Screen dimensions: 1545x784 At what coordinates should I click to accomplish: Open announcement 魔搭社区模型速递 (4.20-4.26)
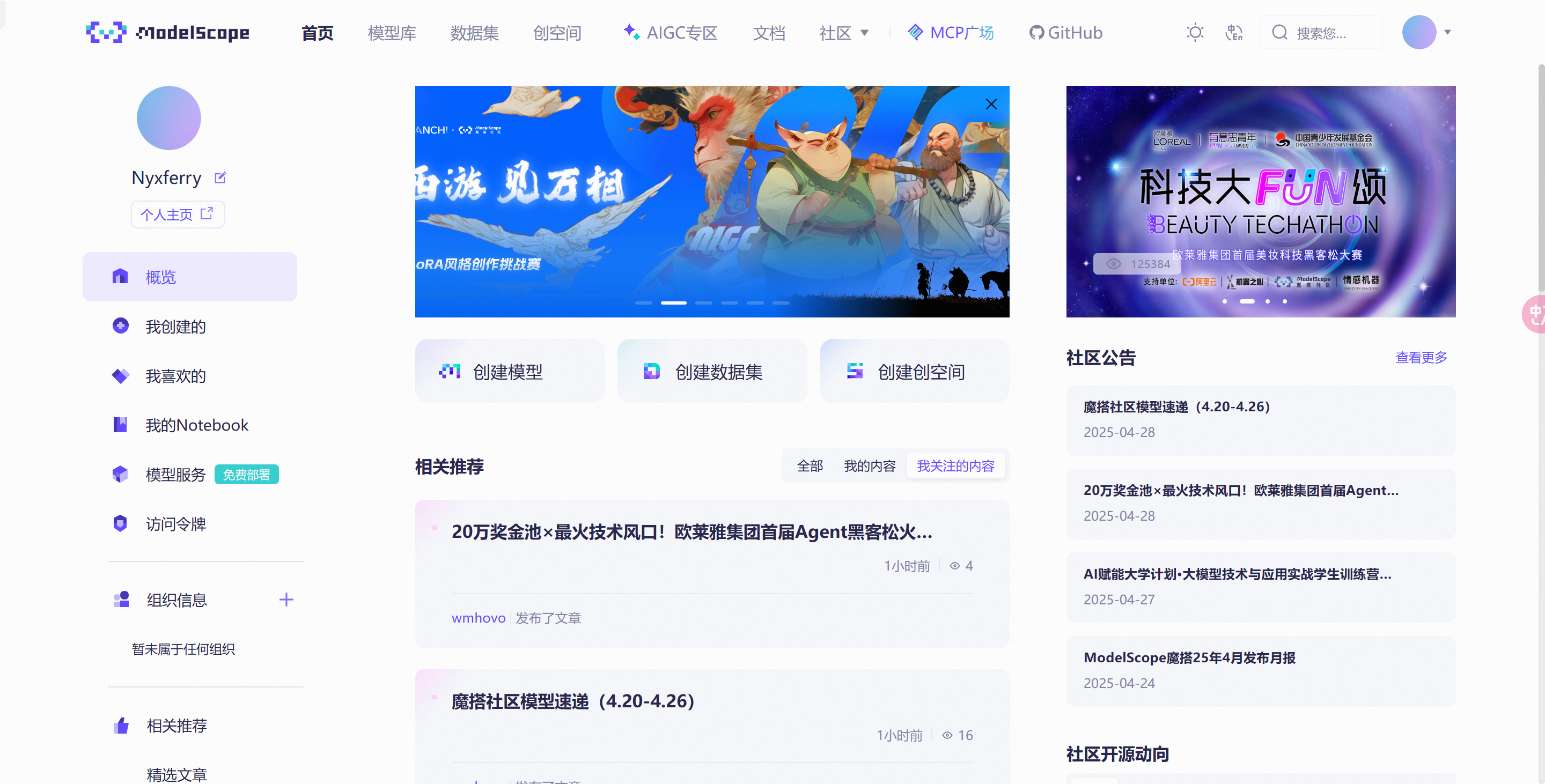tap(1261, 419)
